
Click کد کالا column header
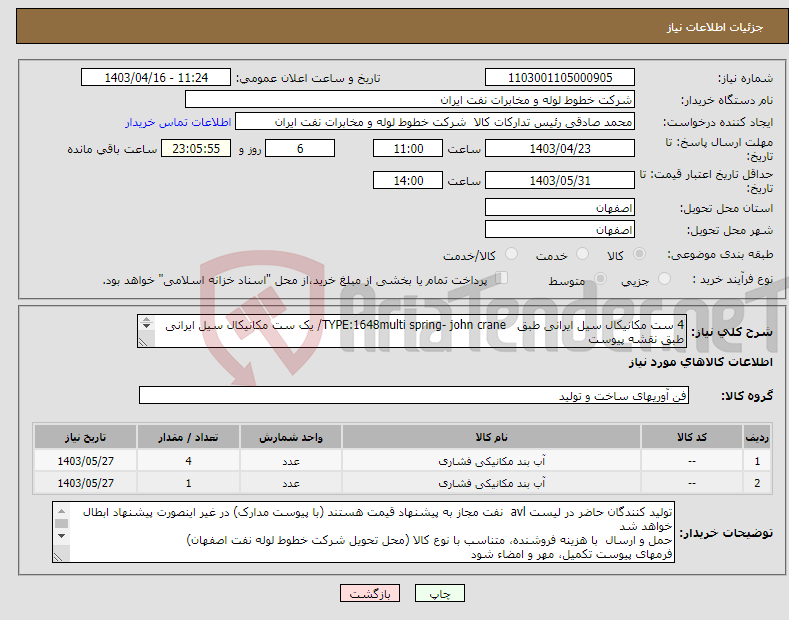[x=692, y=437]
